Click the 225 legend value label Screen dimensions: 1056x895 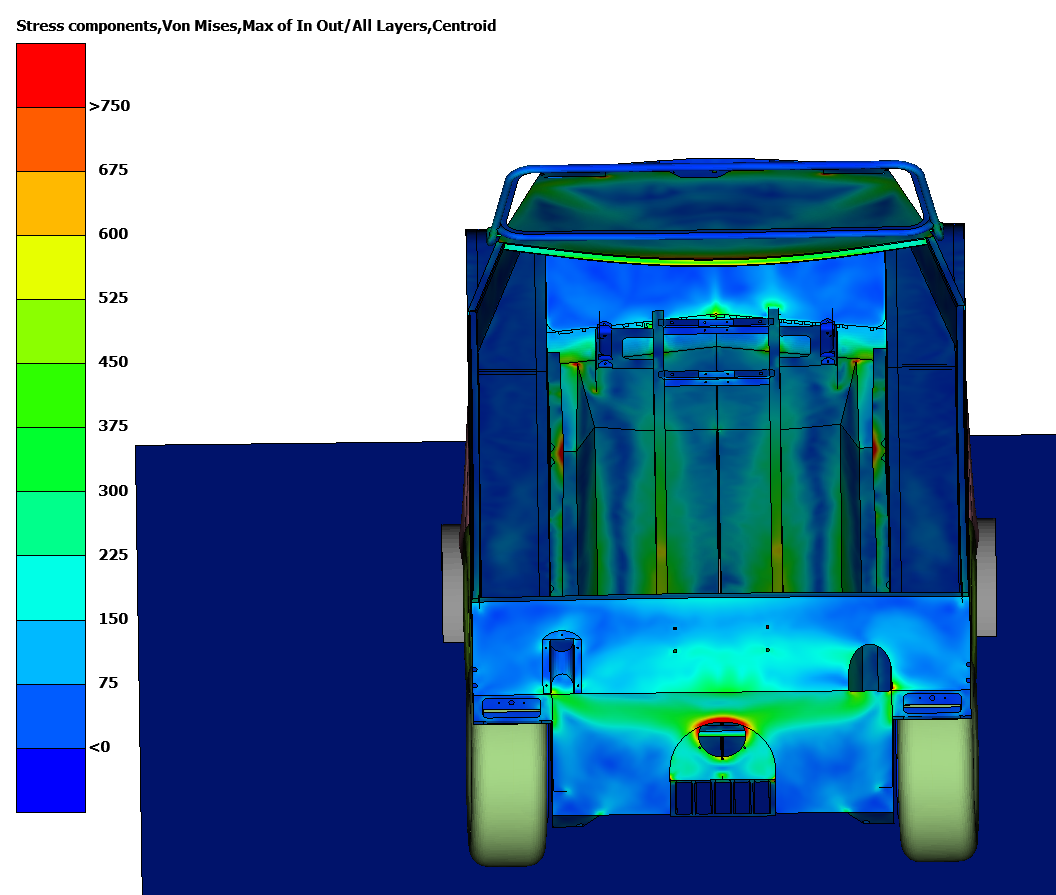click(x=113, y=555)
